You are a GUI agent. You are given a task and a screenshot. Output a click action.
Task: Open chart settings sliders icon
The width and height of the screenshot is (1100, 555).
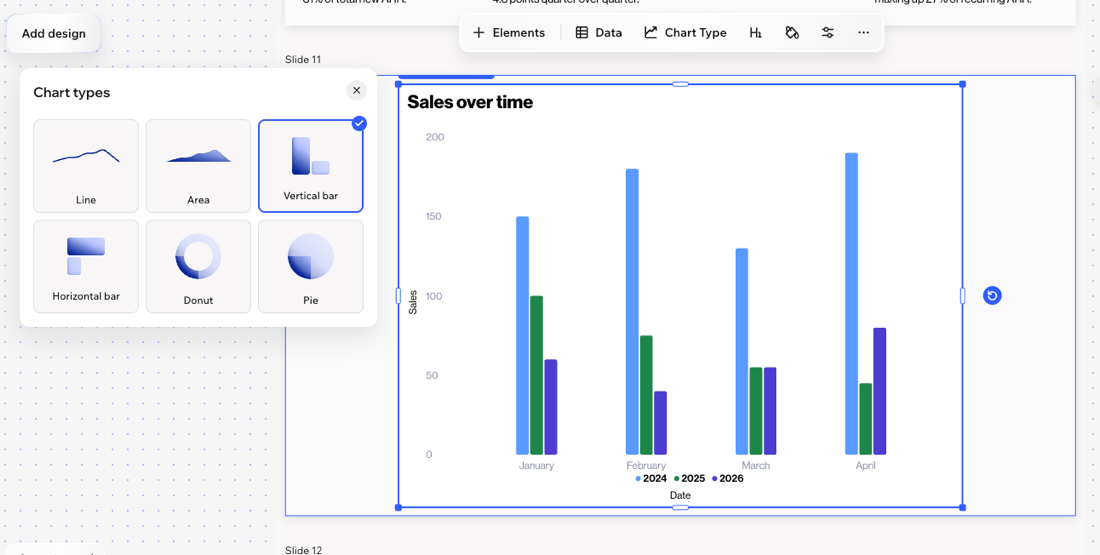pos(828,32)
